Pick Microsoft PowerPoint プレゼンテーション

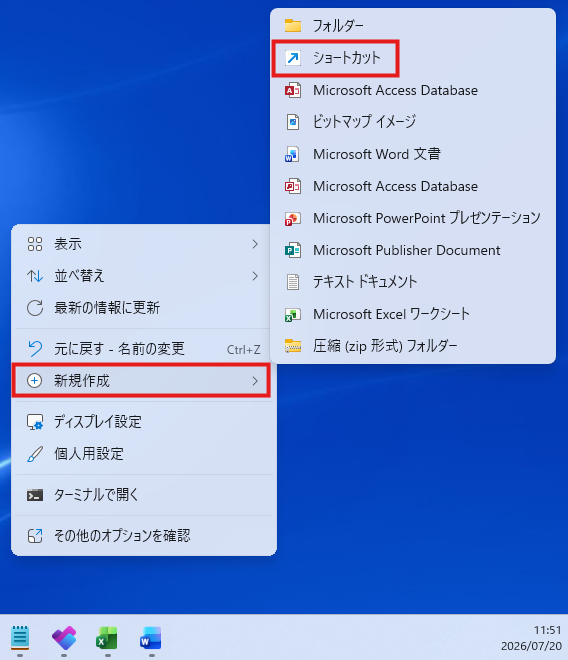413,218
